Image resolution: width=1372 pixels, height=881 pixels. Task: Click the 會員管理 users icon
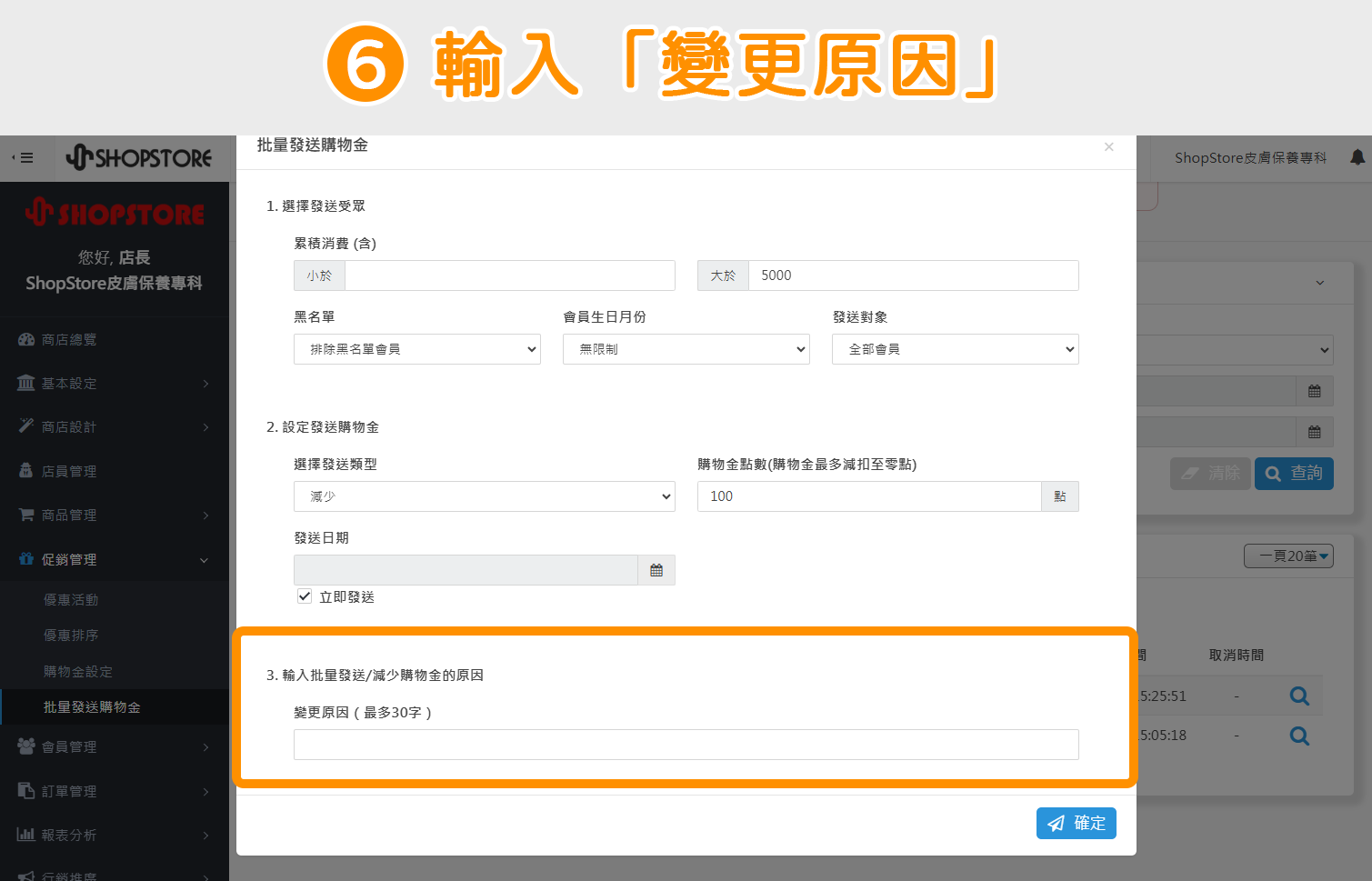pyautogui.click(x=26, y=746)
